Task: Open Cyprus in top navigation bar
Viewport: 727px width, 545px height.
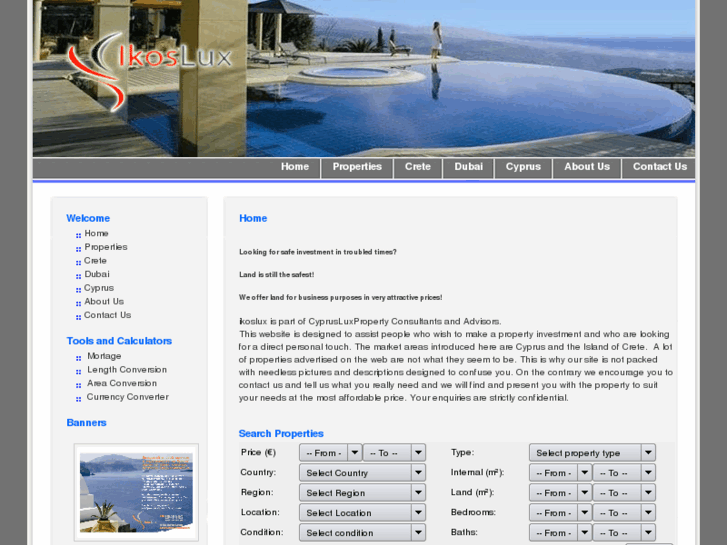Action: point(523,167)
